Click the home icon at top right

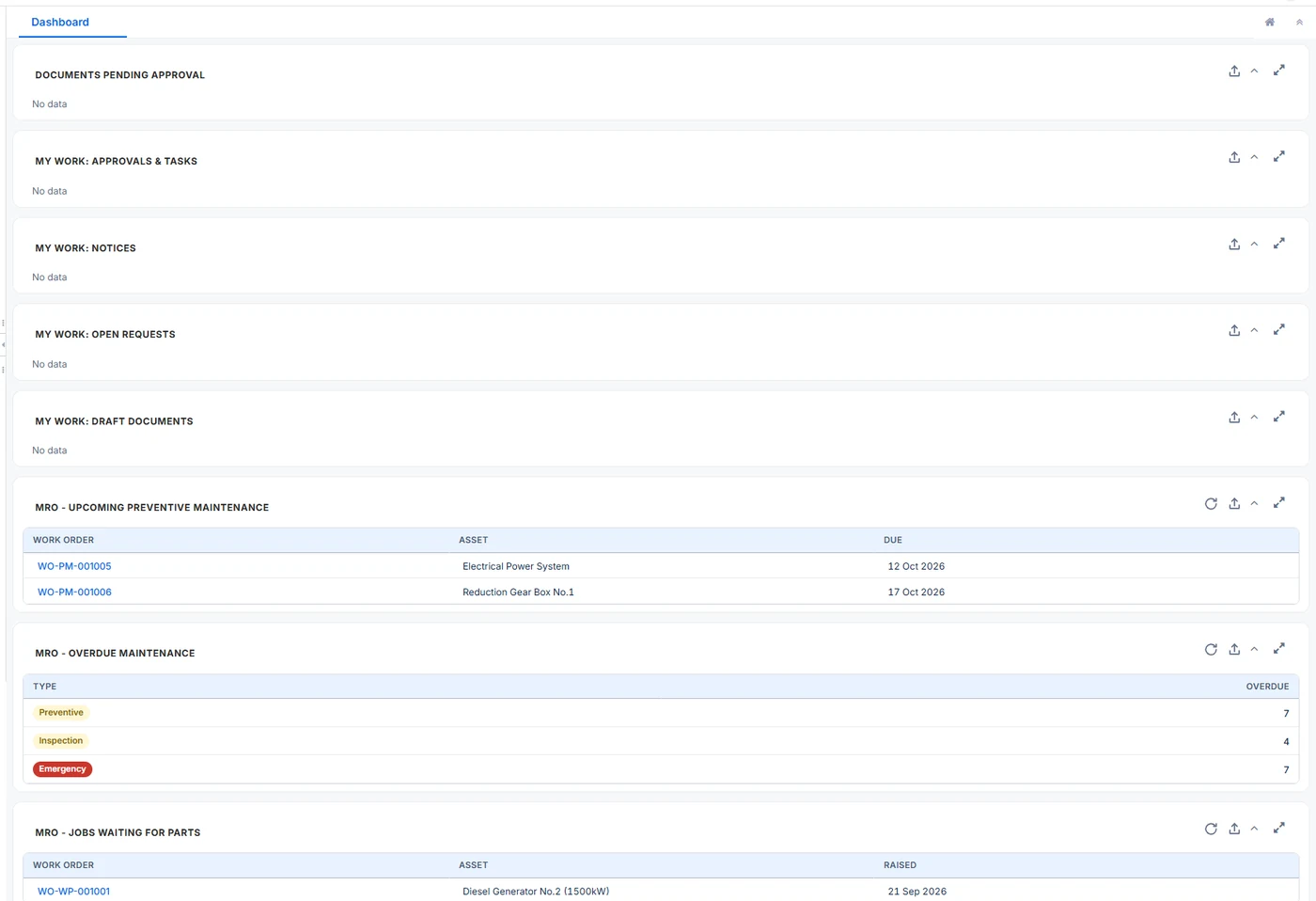point(1270,22)
